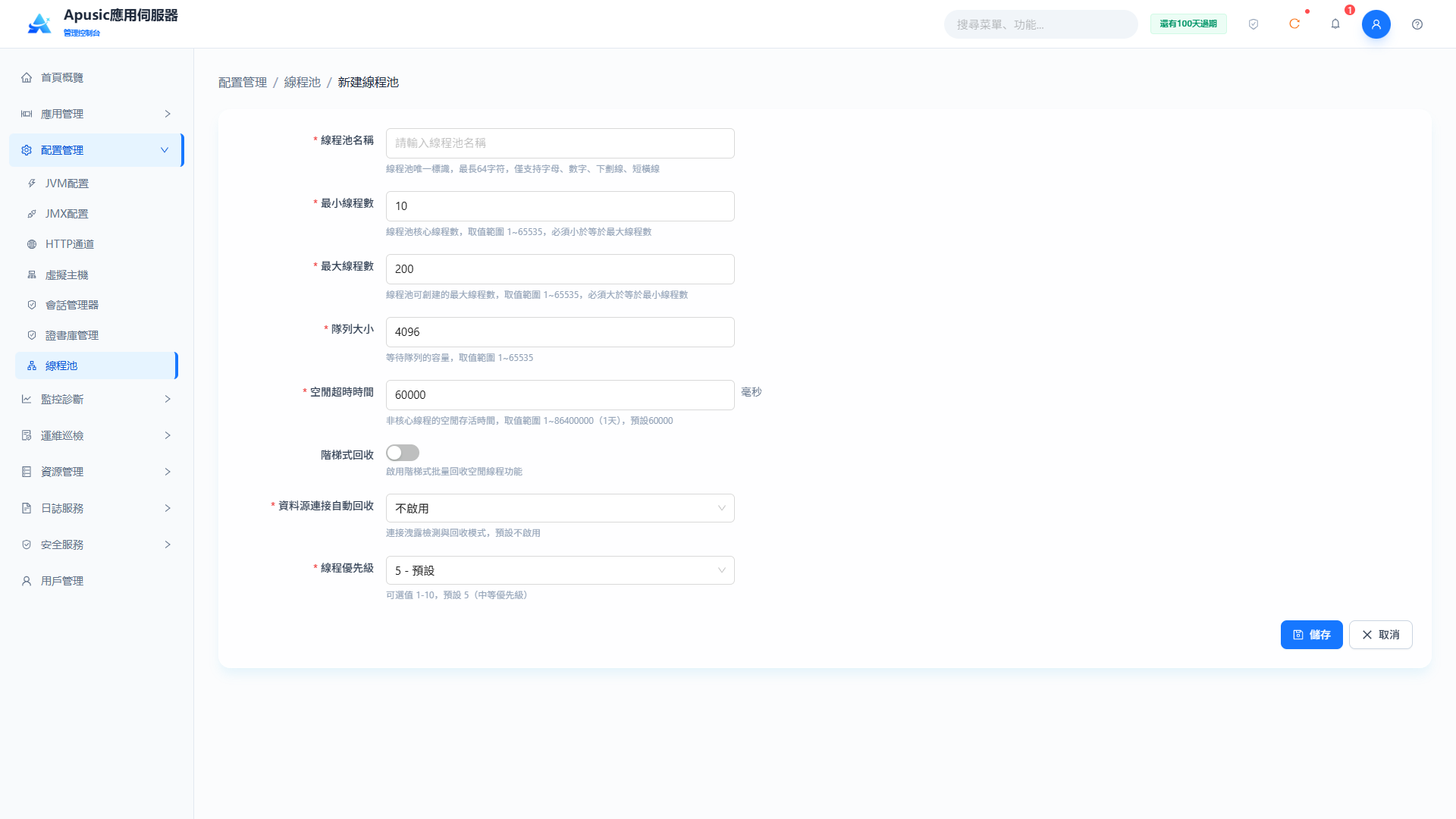This screenshot has width=1456, height=819.
Task: Open the user avatar menu
Action: (x=1376, y=24)
